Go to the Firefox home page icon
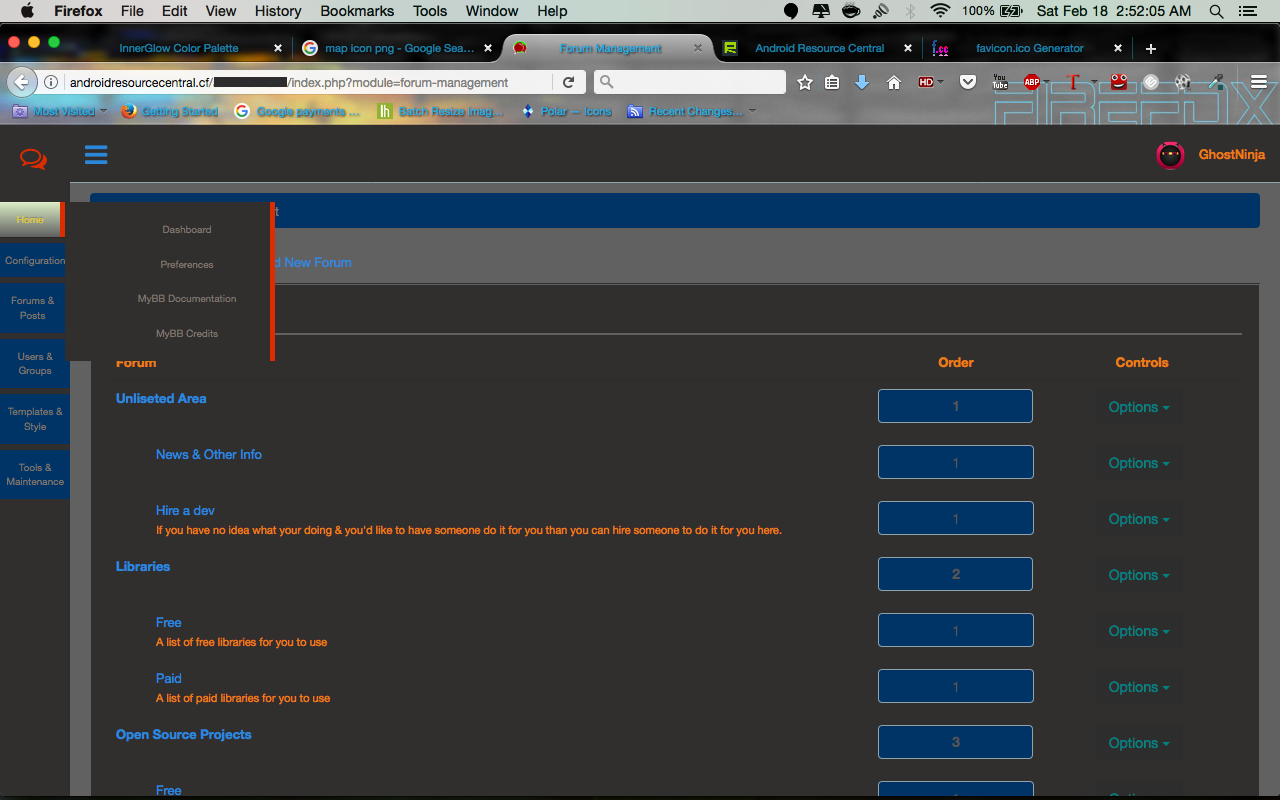 coord(894,83)
